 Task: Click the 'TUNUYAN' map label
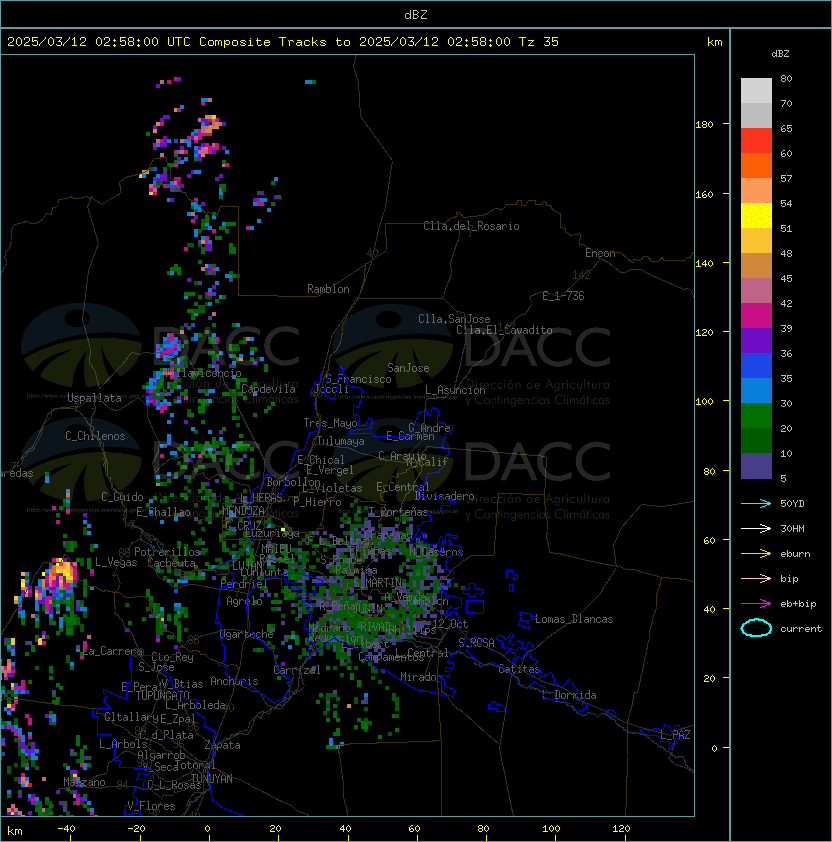(212, 779)
